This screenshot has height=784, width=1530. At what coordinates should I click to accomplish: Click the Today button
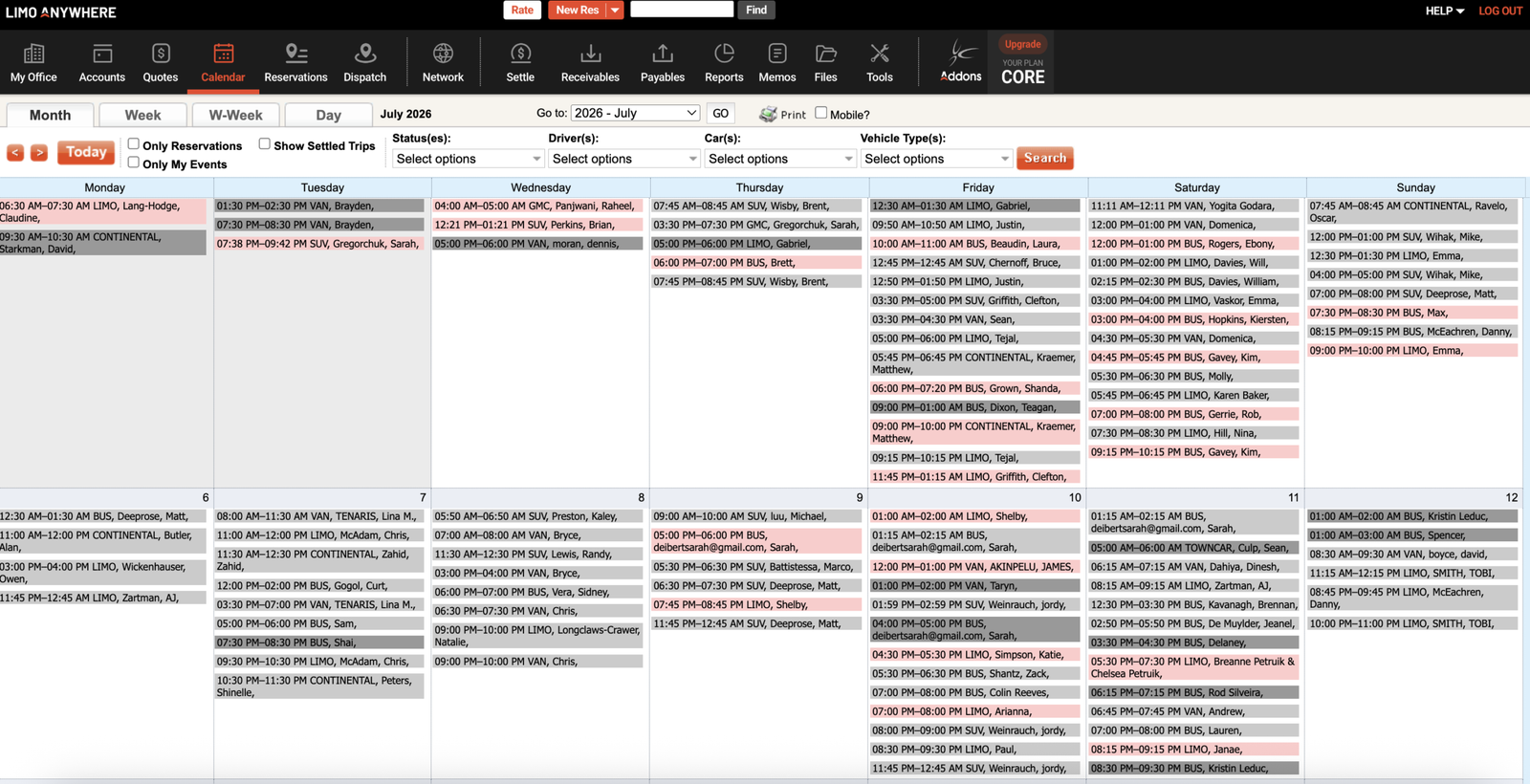tap(86, 152)
